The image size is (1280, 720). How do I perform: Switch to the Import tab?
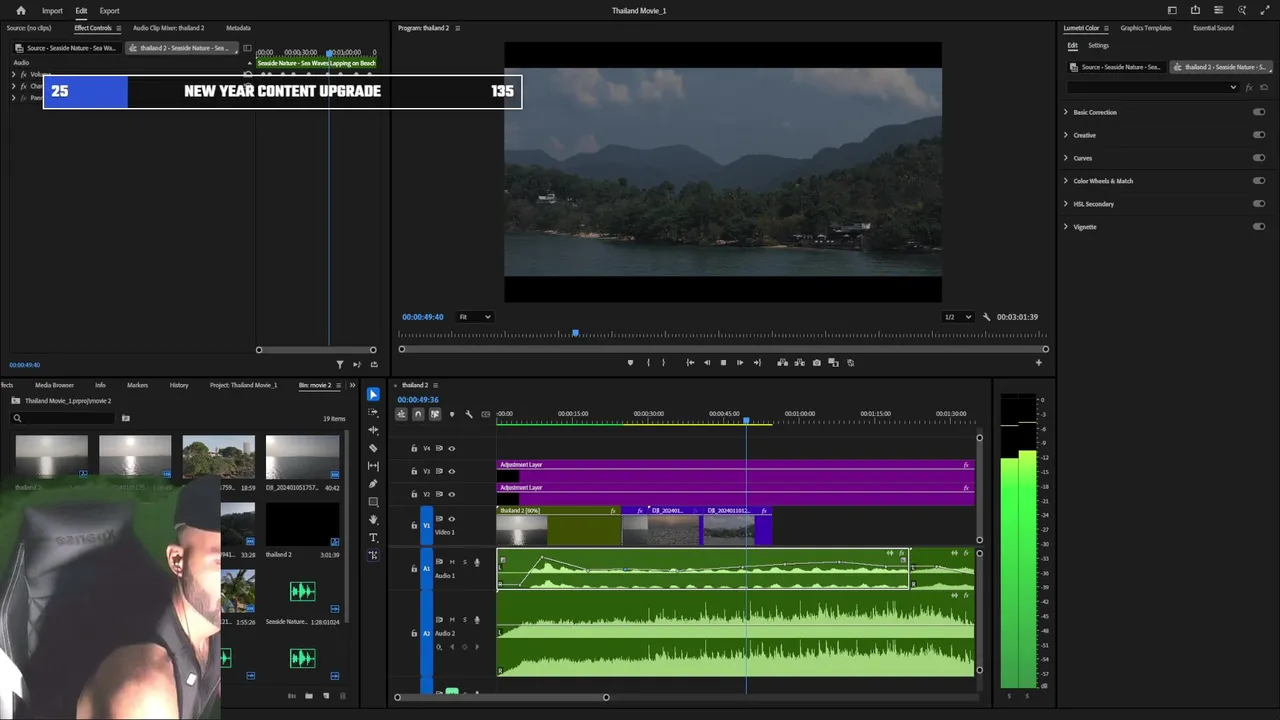coord(52,11)
